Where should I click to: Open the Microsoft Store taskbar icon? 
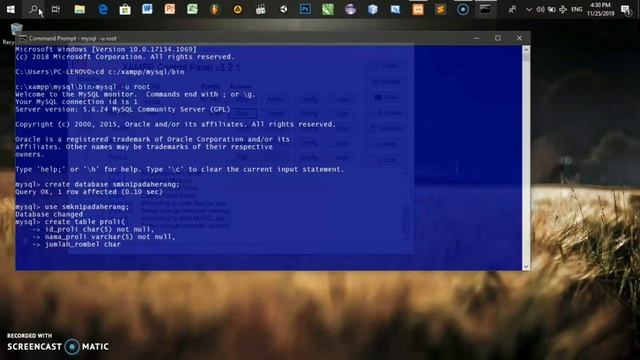point(125,9)
